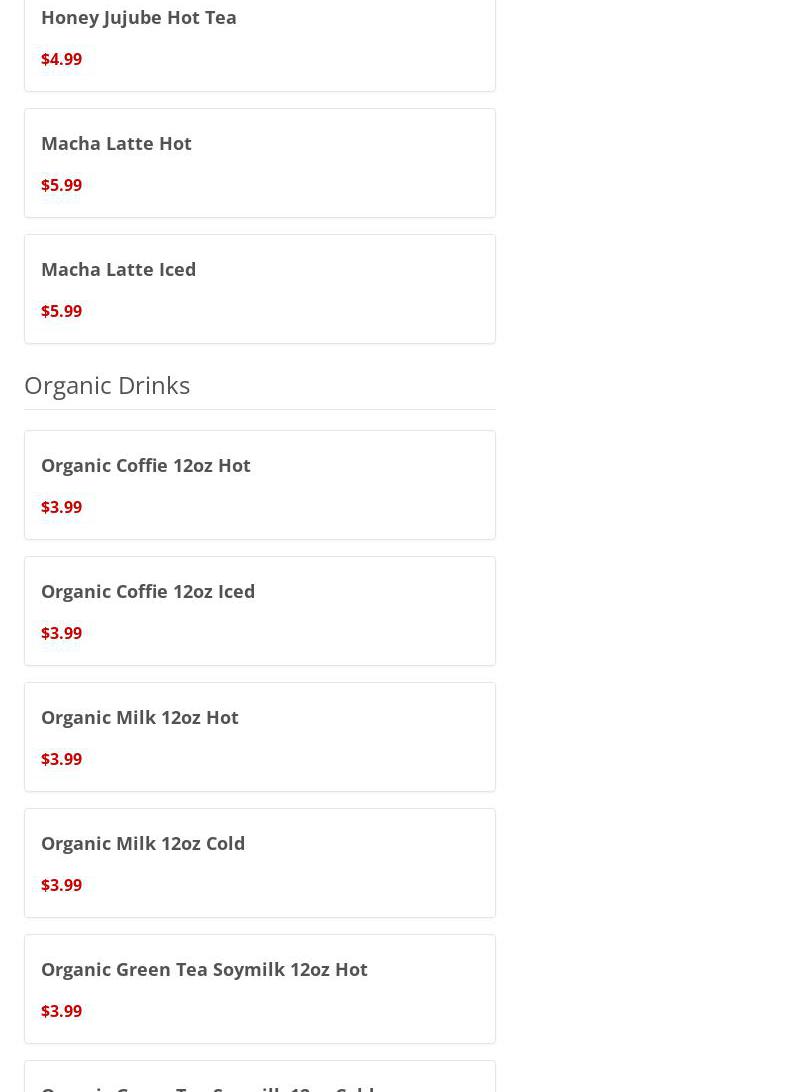The height and width of the screenshot is (1092, 785).
Task: Click the $4.99 price under Honey Jujube Hot Tea
Action: coord(61,59)
